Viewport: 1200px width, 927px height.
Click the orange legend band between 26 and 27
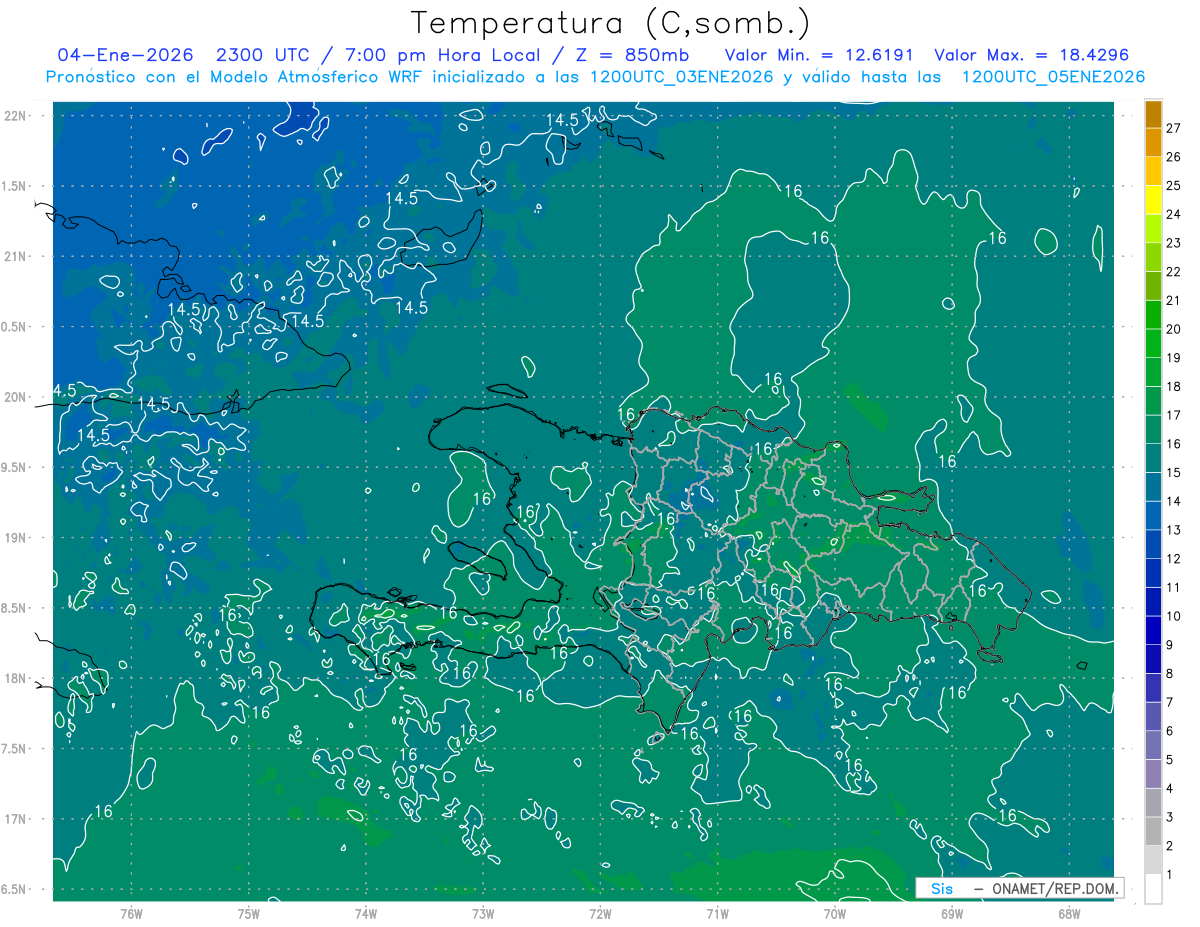pos(1153,142)
